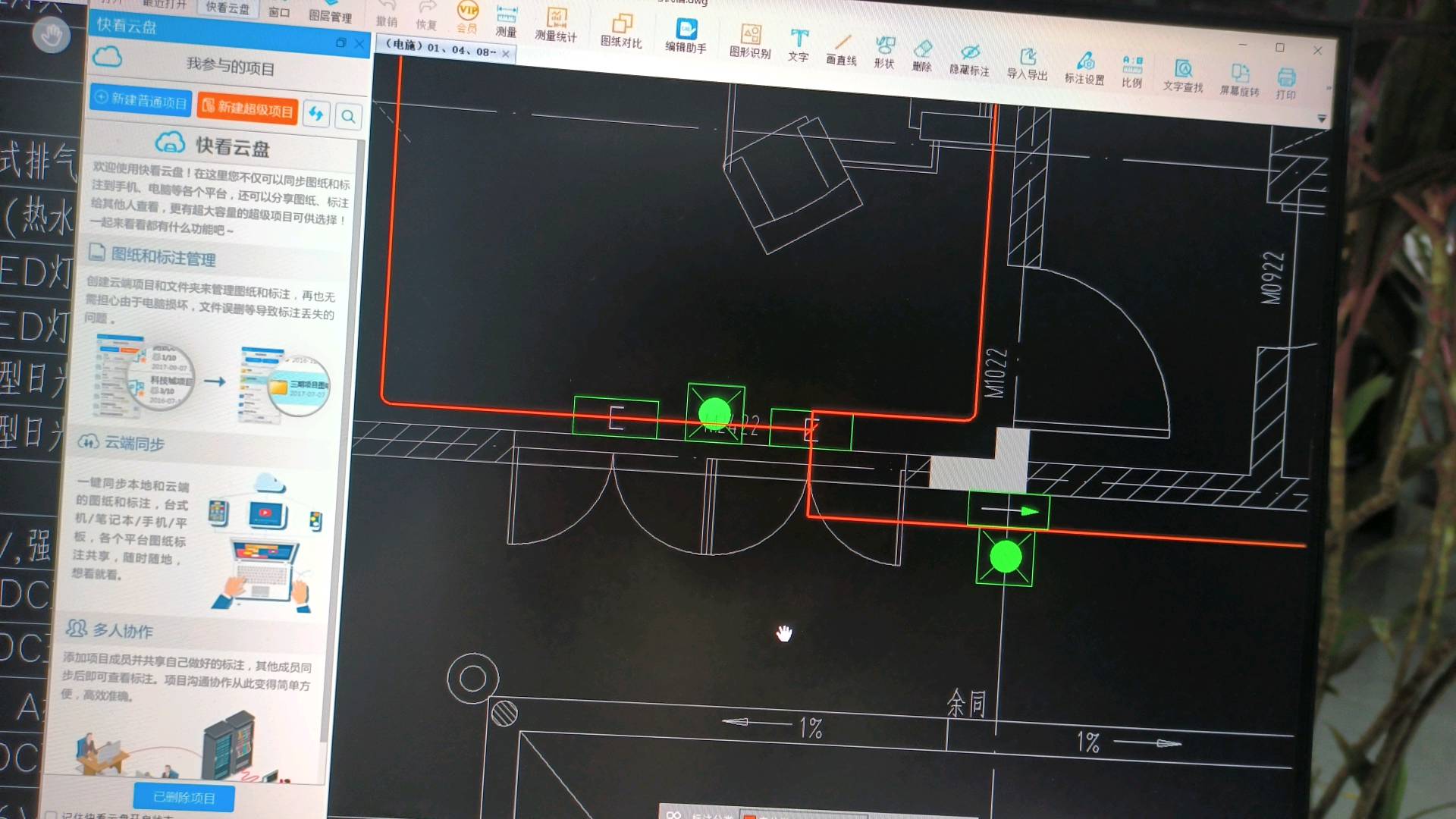Open the 最近打开 menu
This screenshot has height=819, width=1456.
coord(163,4)
